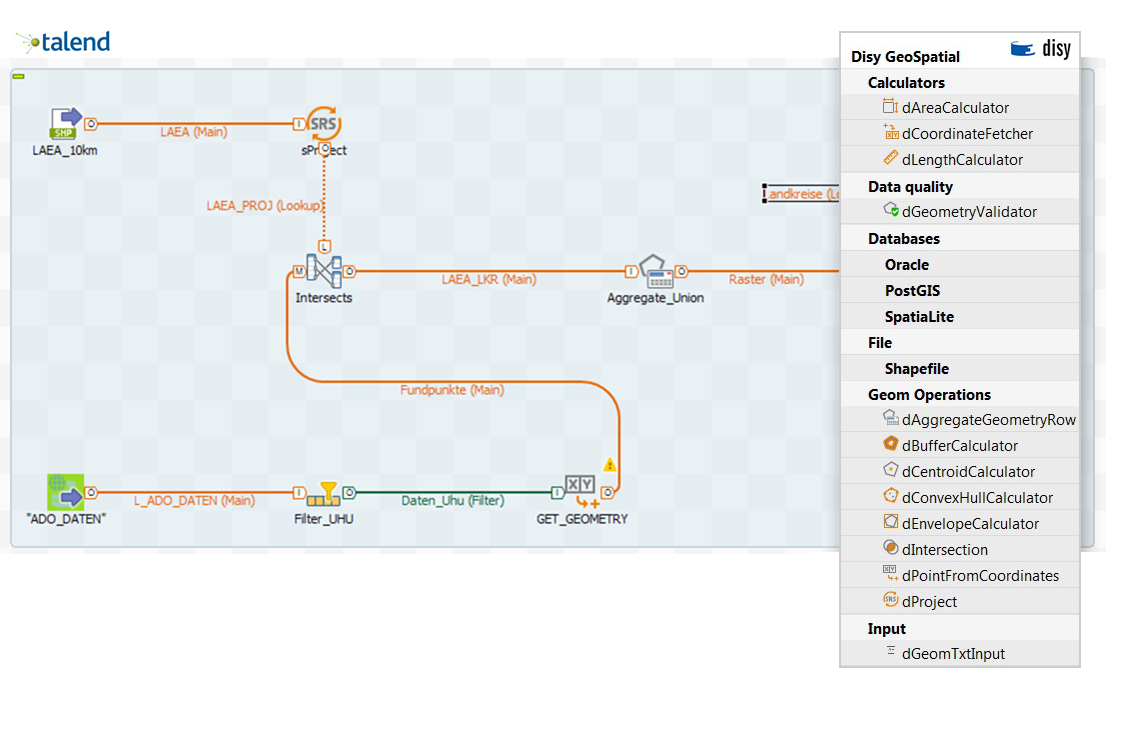The image size is (1134, 737).
Task: Click the output port of Aggregate_Union
Action: (x=681, y=271)
